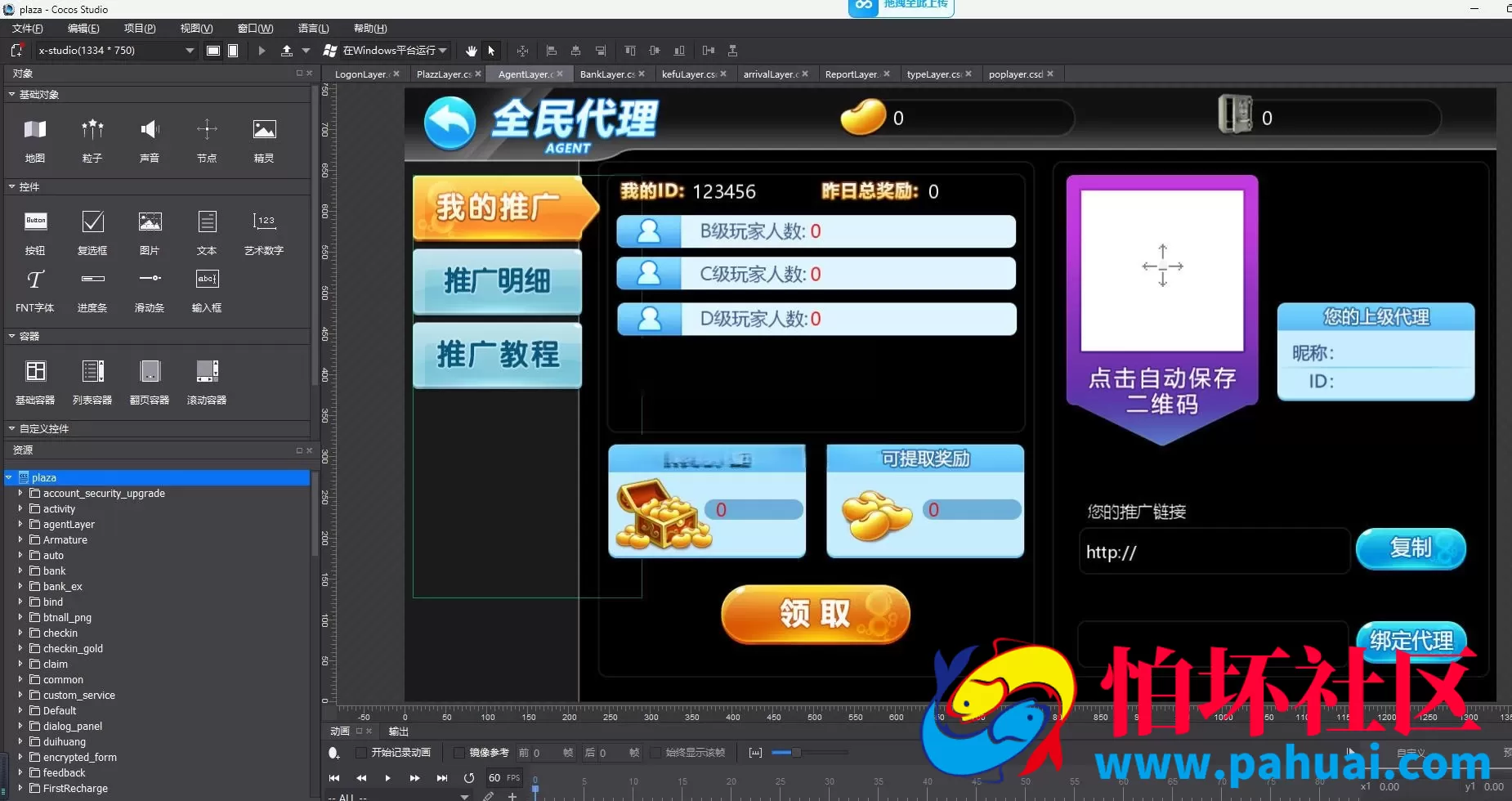The image size is (1512, 801).
Task: Jump to first frame of animation
Action: point(334,778)
